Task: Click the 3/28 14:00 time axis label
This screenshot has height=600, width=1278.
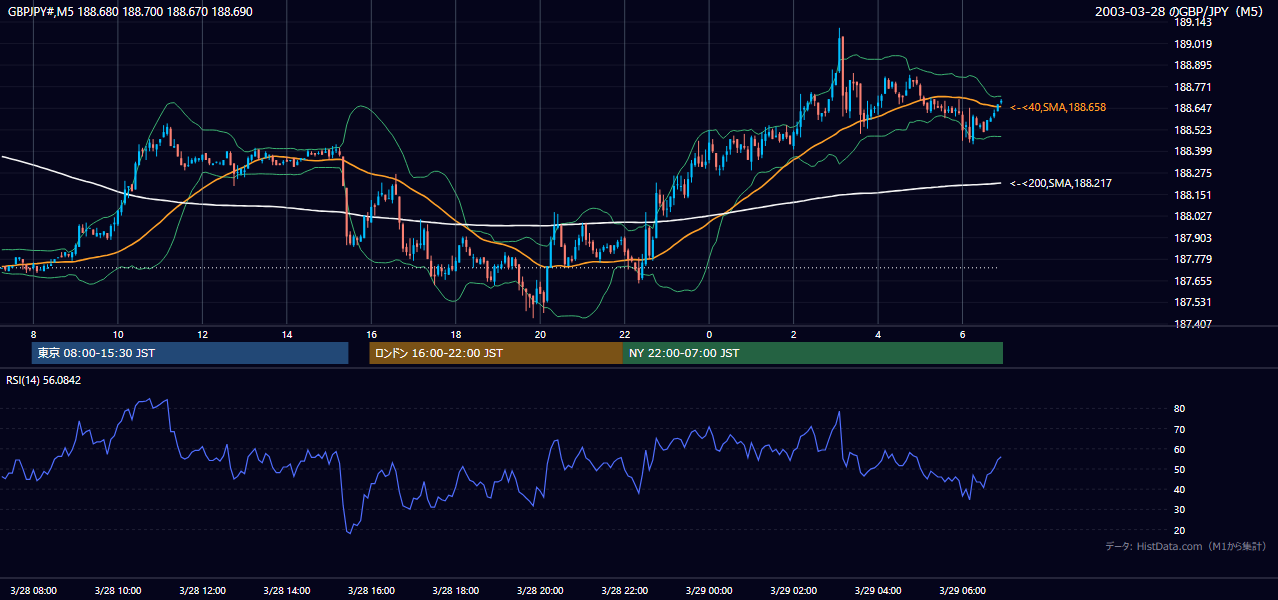Action: (x=287, y=591)
